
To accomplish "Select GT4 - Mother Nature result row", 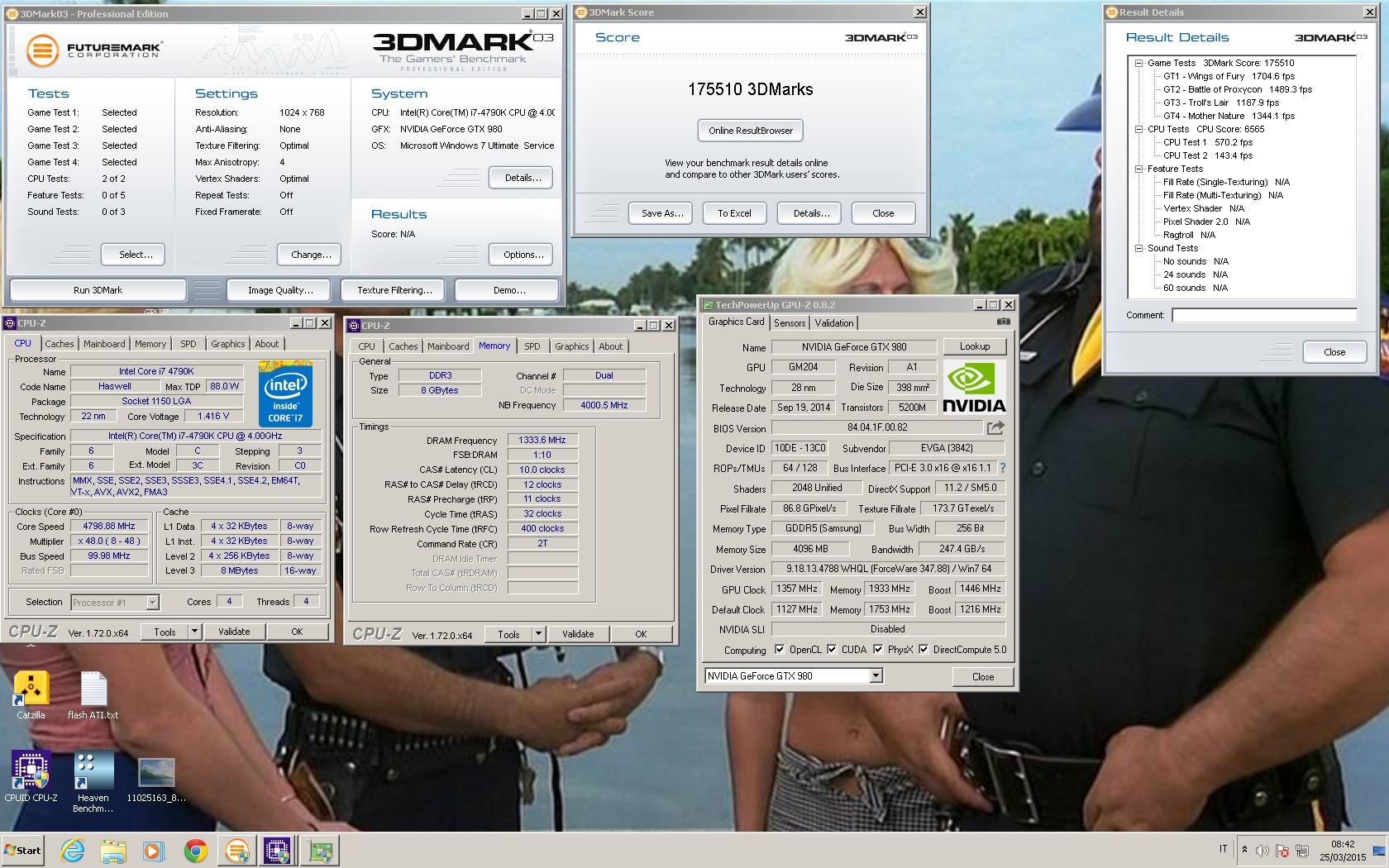I will click(x=1229, y=116).
